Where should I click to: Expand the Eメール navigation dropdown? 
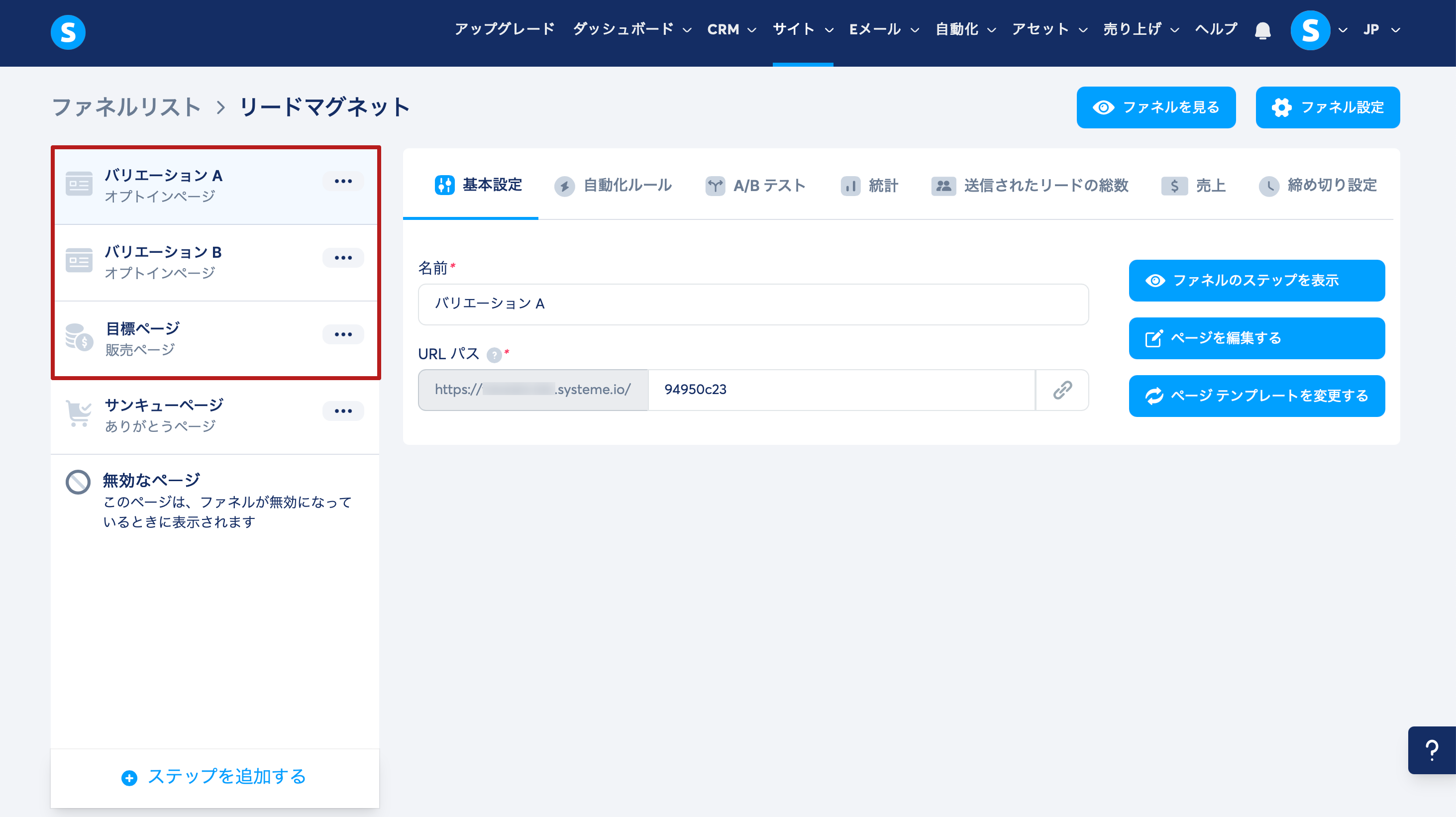point(883,29)
